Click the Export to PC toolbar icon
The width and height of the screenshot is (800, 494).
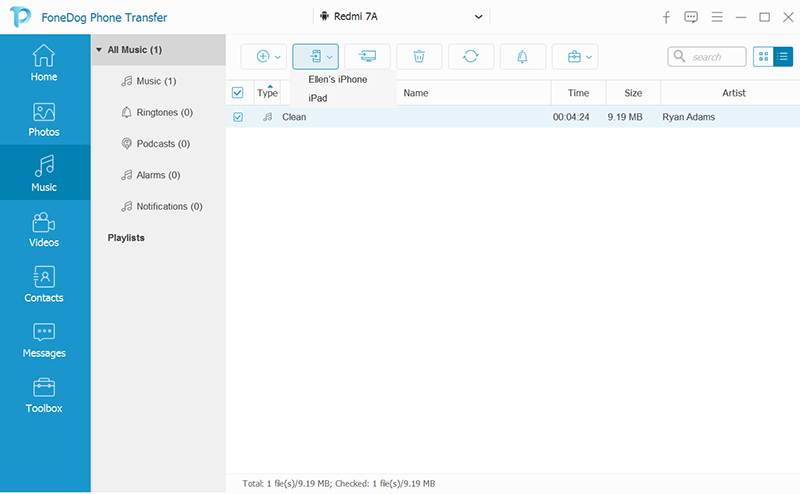click(367, 56)
